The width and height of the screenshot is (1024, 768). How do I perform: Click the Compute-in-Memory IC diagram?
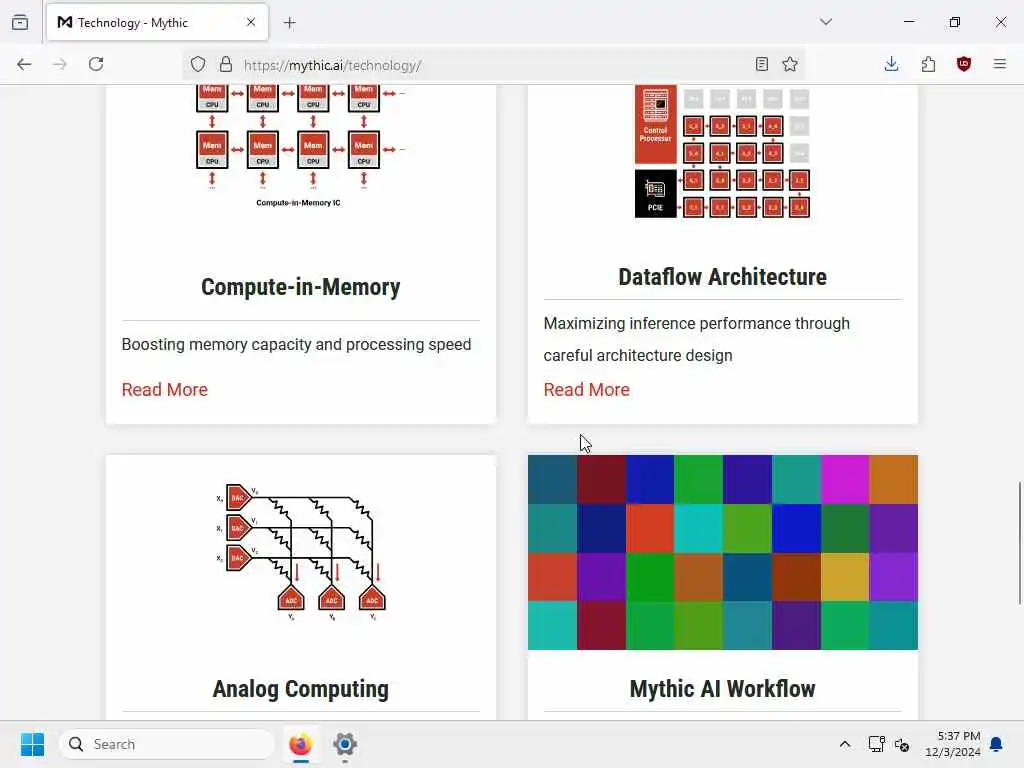coord(300,146)
